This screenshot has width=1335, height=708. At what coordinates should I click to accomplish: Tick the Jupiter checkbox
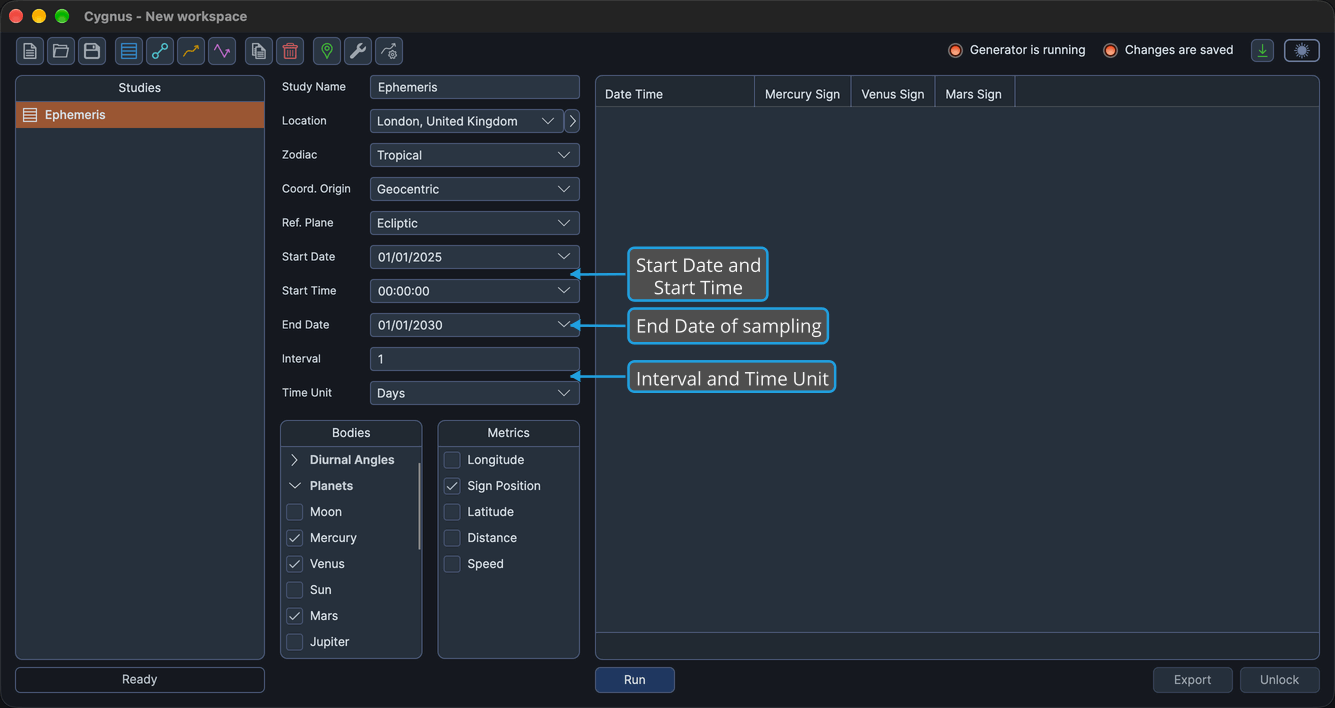(x=295, y=642)
